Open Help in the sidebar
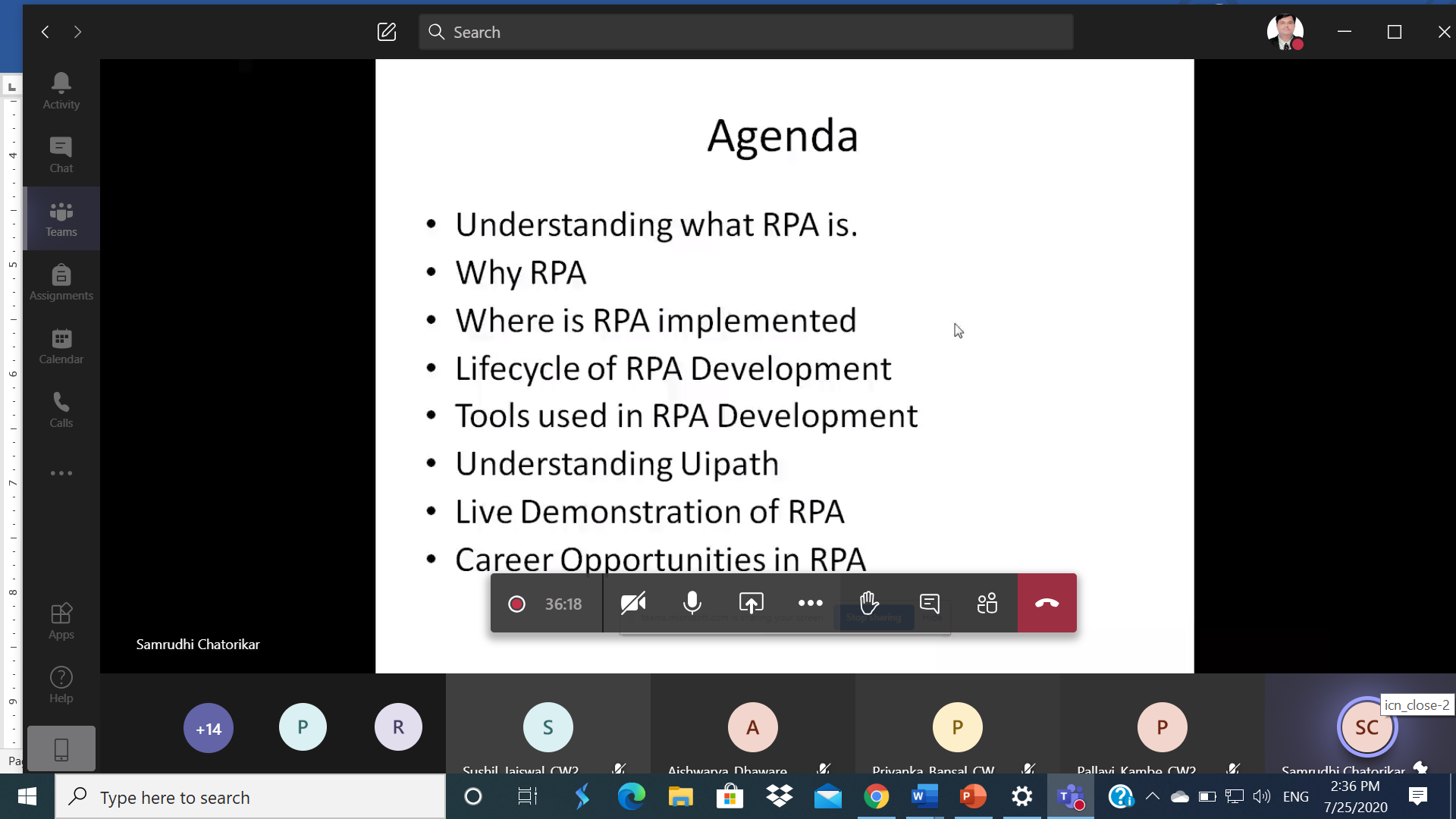The image size is (1456, 819). point(61,685)
